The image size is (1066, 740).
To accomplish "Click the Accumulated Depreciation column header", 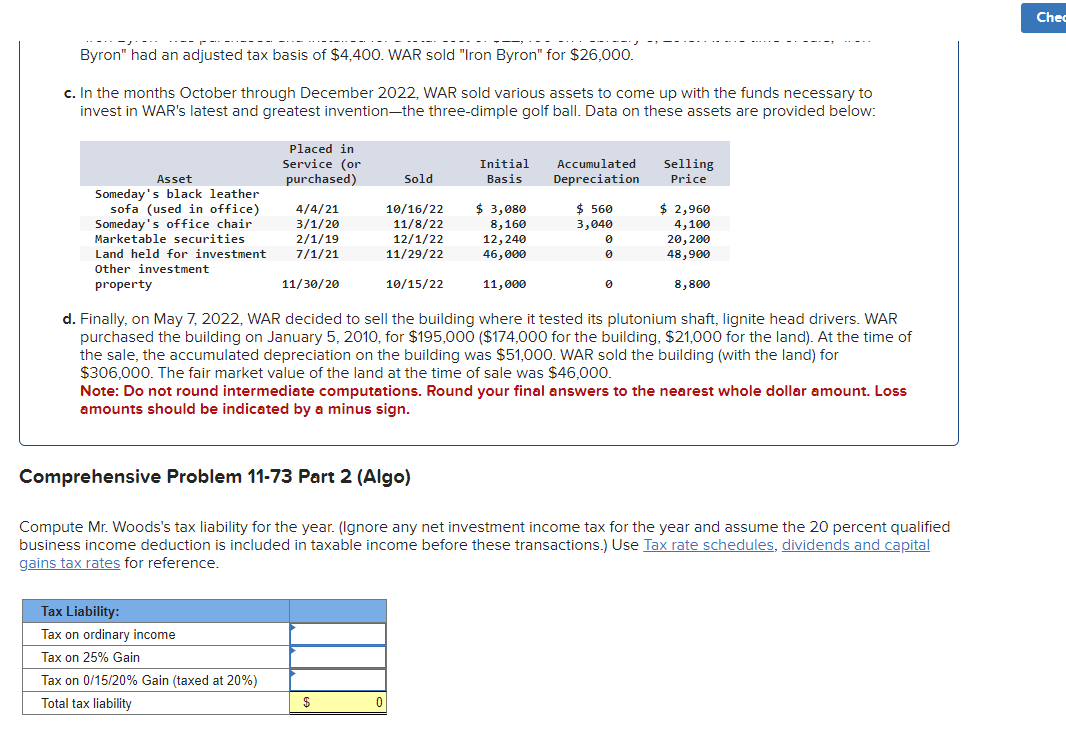I will click(596, 169).
